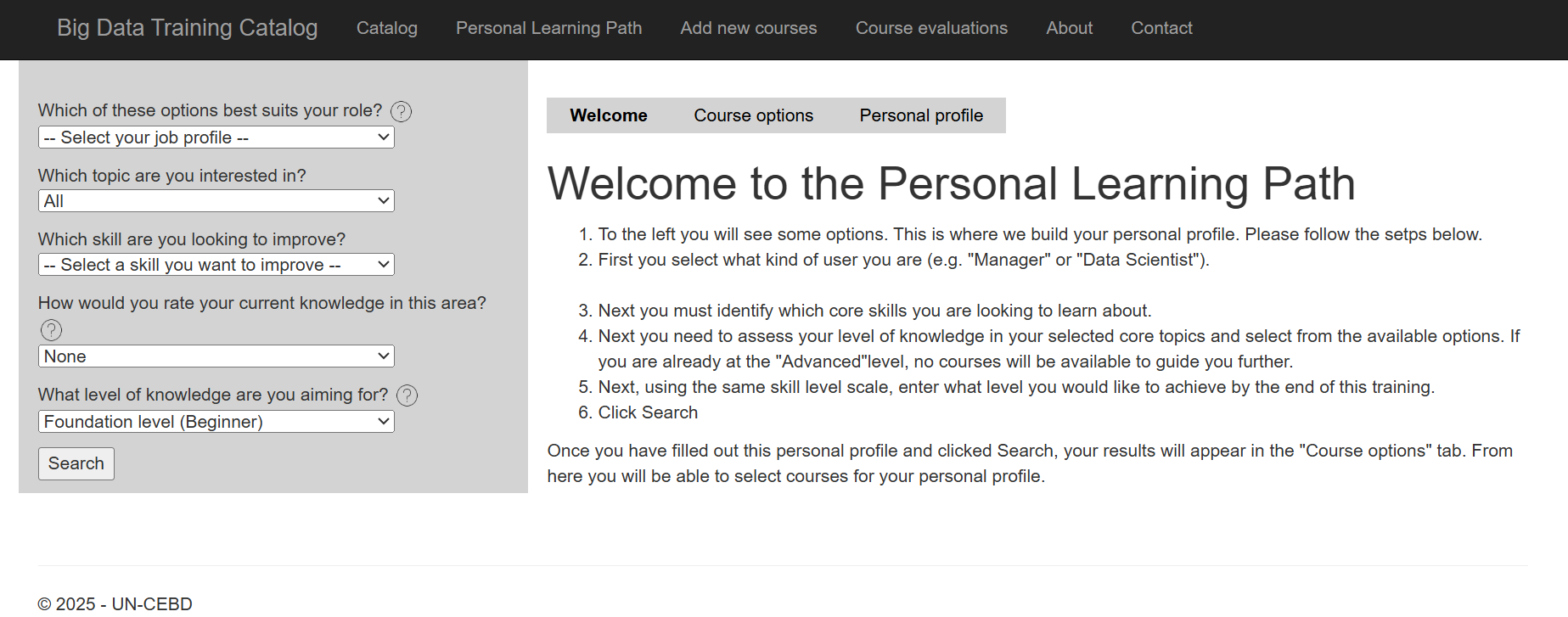Screen dimensions: 1568x617
Task: Open Personal Learning Path in the navigation bar
Action: pyautogui.click(x=548, y=28)
